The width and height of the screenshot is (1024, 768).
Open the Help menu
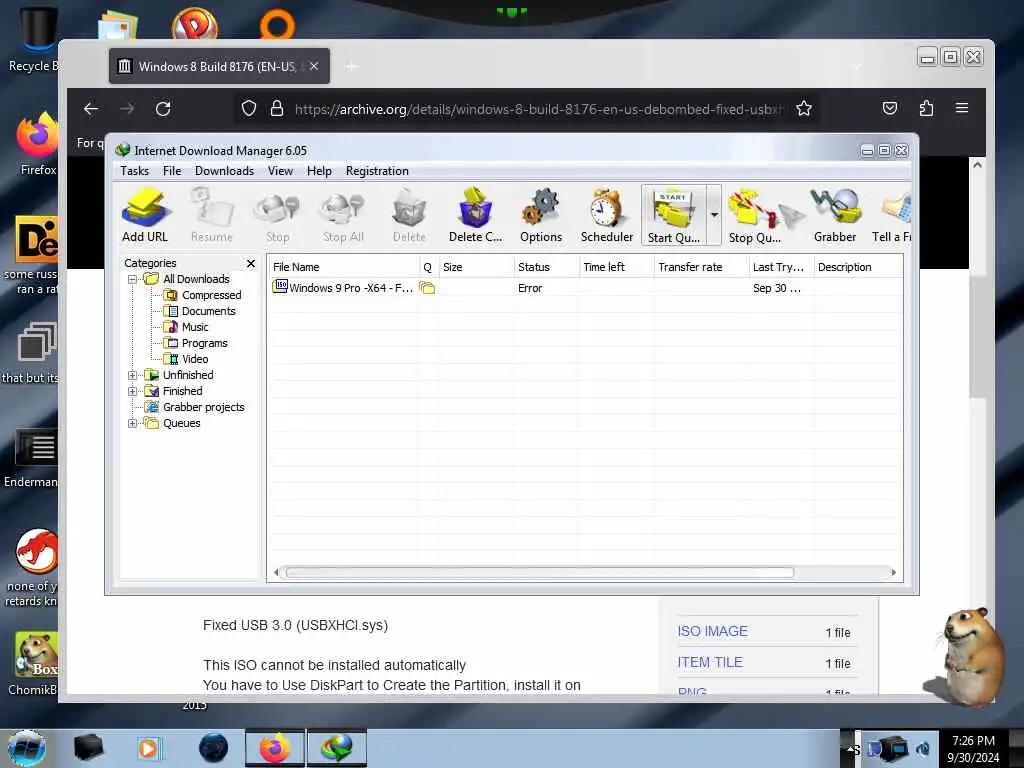319,171
